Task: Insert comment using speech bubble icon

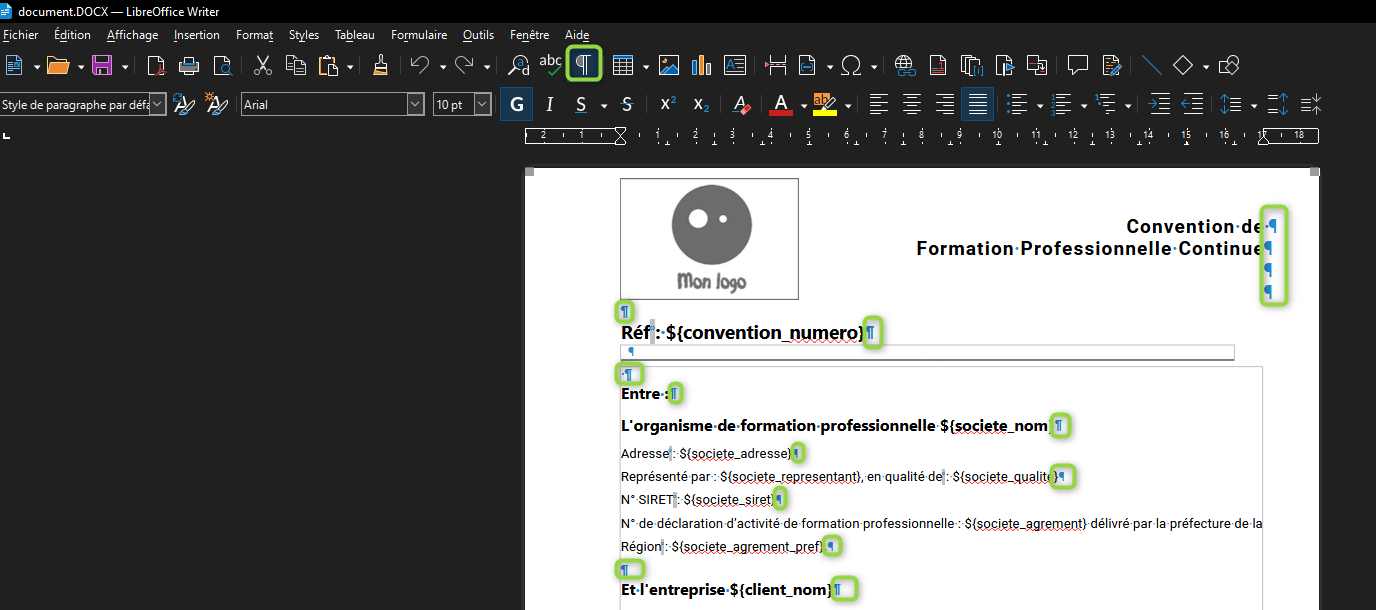Action: point(1077,66)
